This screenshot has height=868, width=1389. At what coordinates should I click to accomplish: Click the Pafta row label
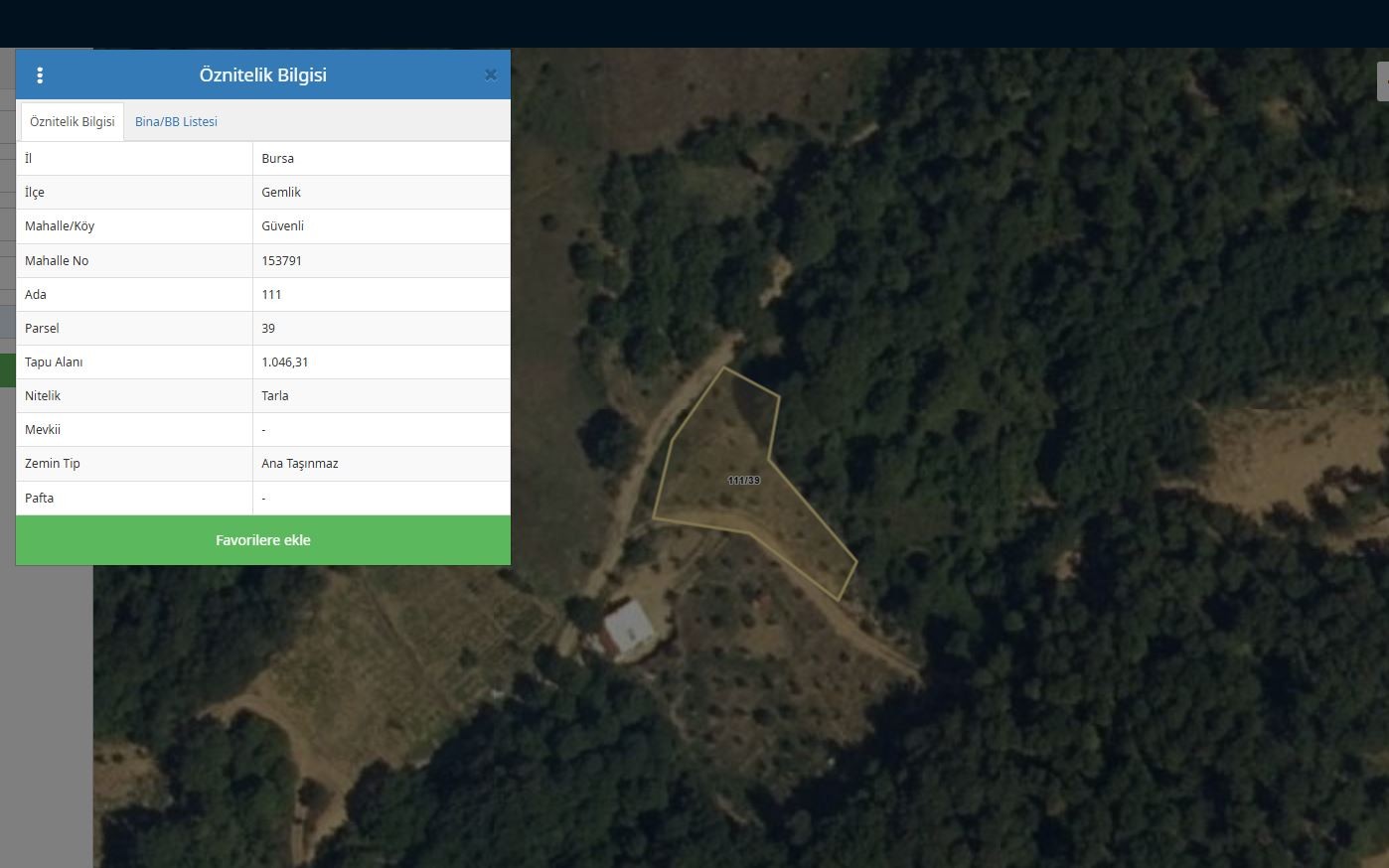pyautogui.click(x=40, y=499)
